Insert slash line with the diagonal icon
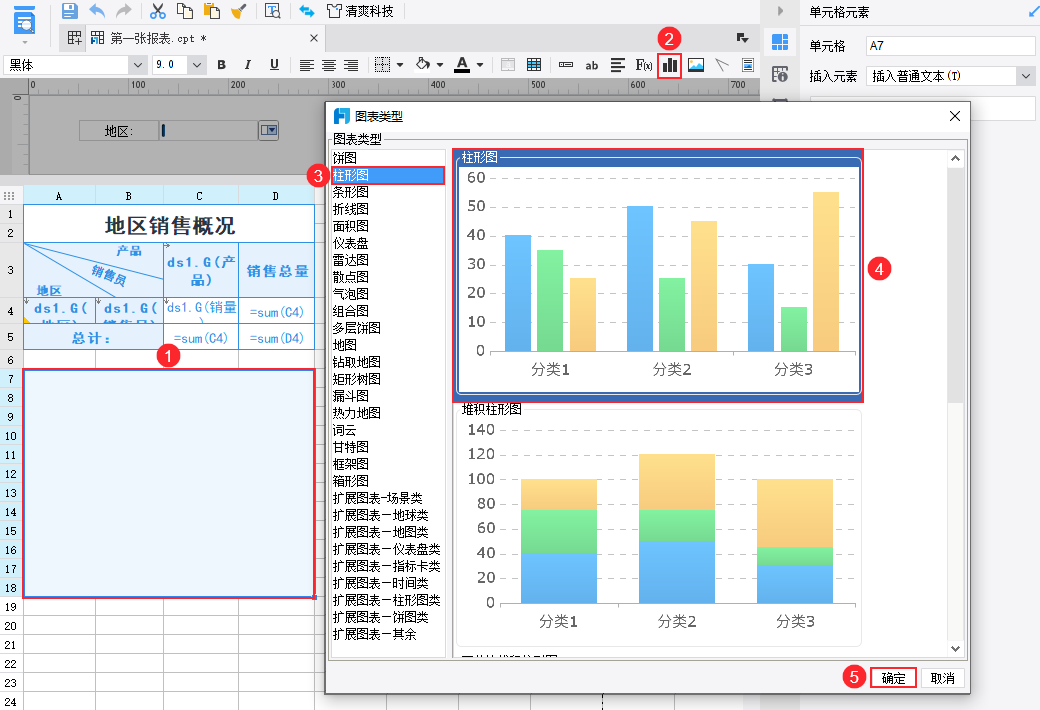 tap(722, 65)
